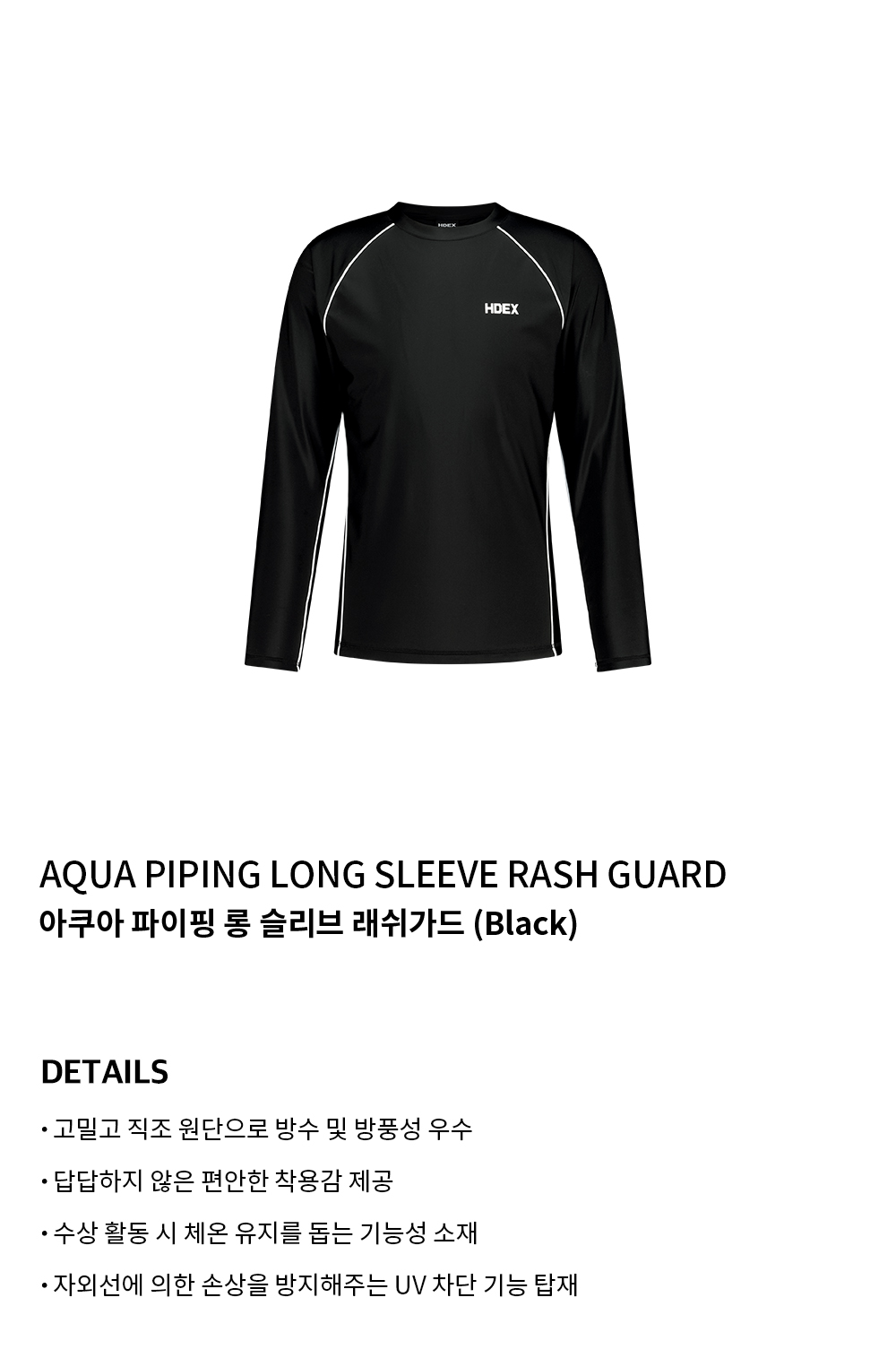This screenshot has width=896, height=1358.
Task: Click the white HDEX chest logo
Action: pyautogui.click(x=501, y=309)
